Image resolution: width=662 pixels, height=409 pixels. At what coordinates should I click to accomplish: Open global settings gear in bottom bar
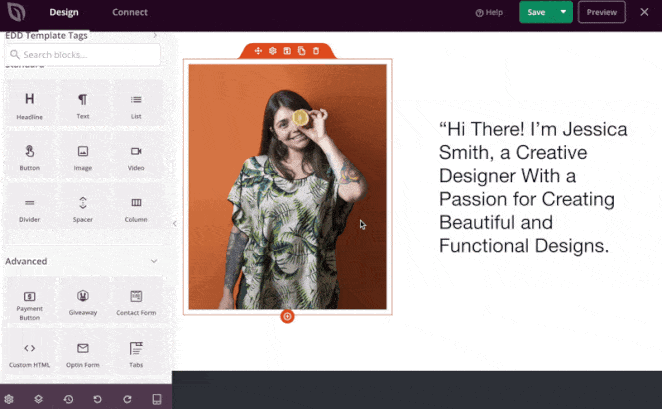(9, 399)
